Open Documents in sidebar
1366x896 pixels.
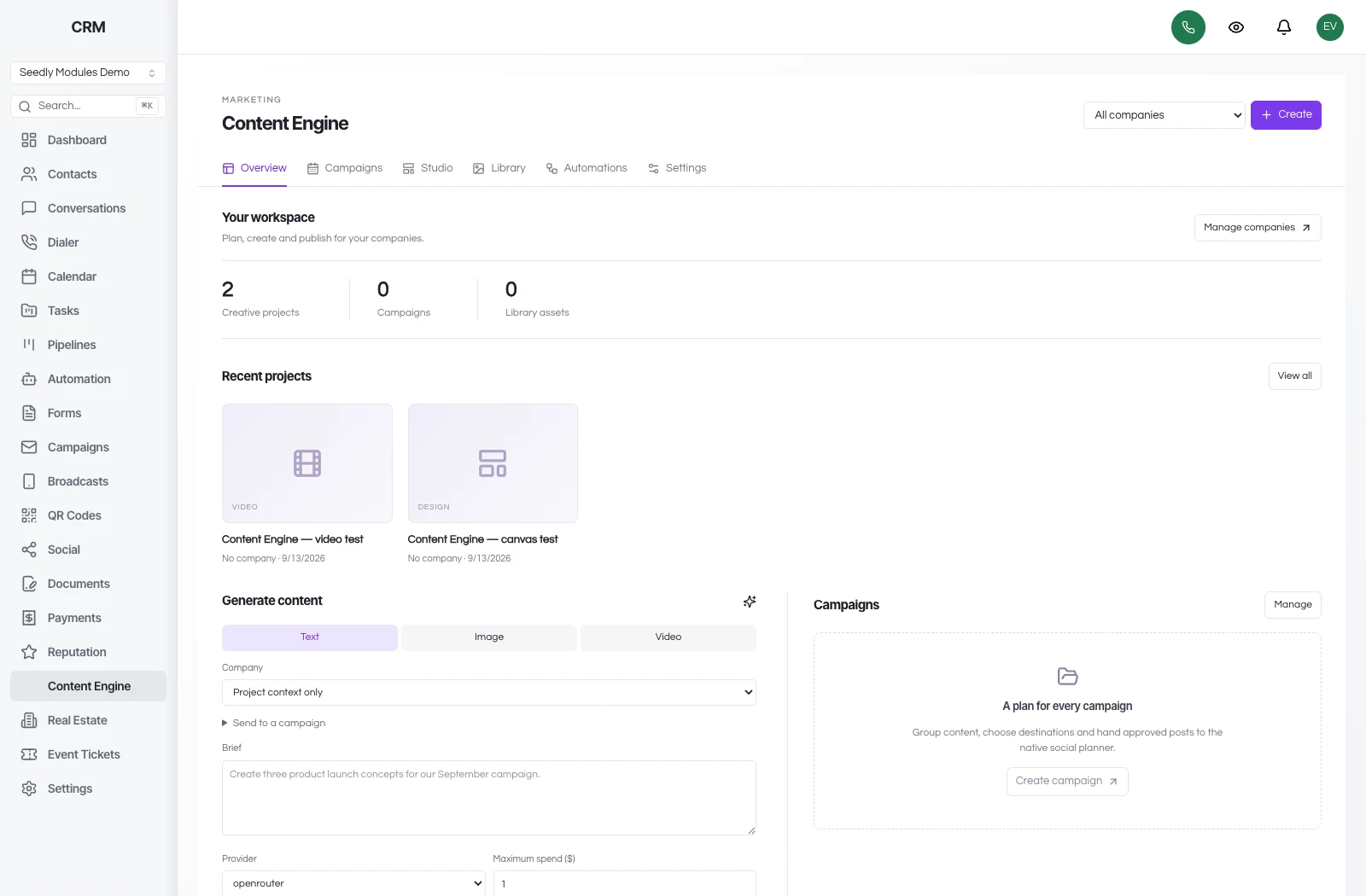coord(88,584)
